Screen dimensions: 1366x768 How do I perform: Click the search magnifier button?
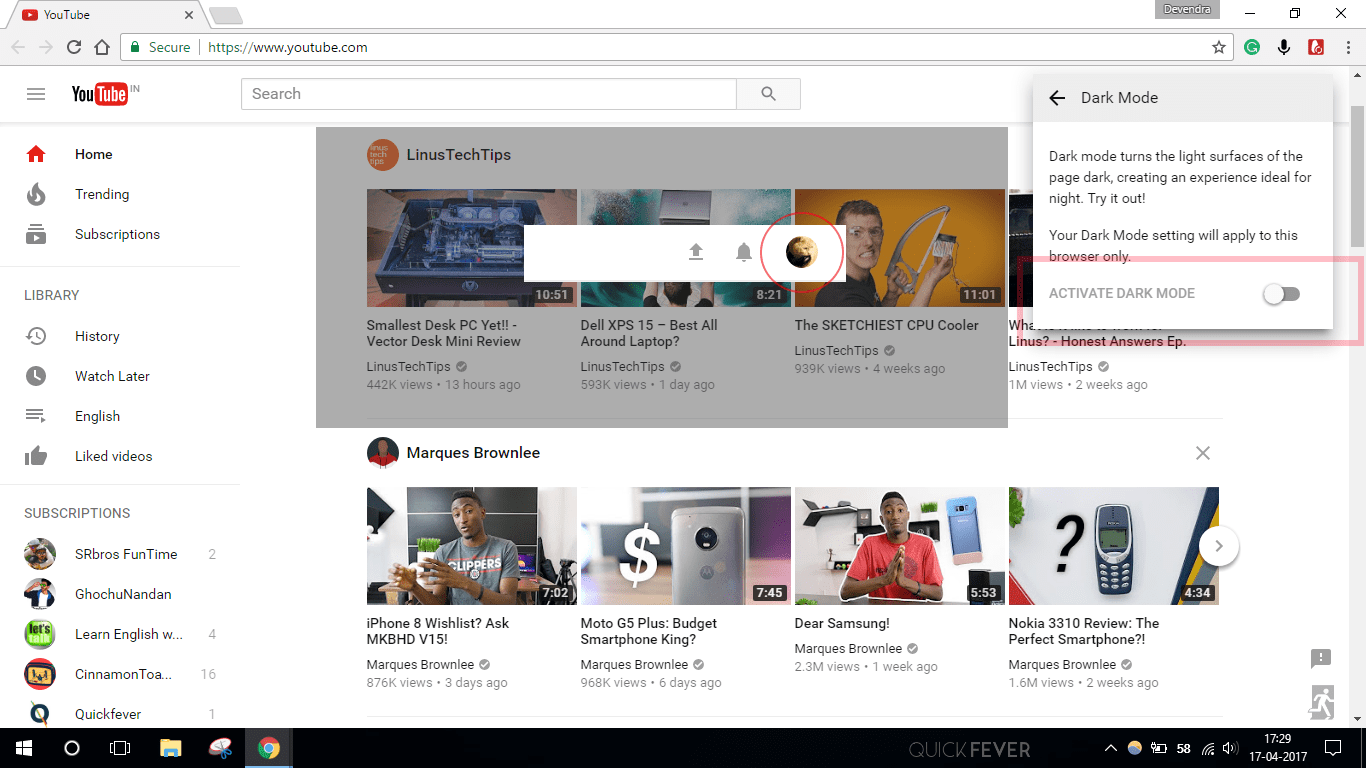(x=768, y=94)
